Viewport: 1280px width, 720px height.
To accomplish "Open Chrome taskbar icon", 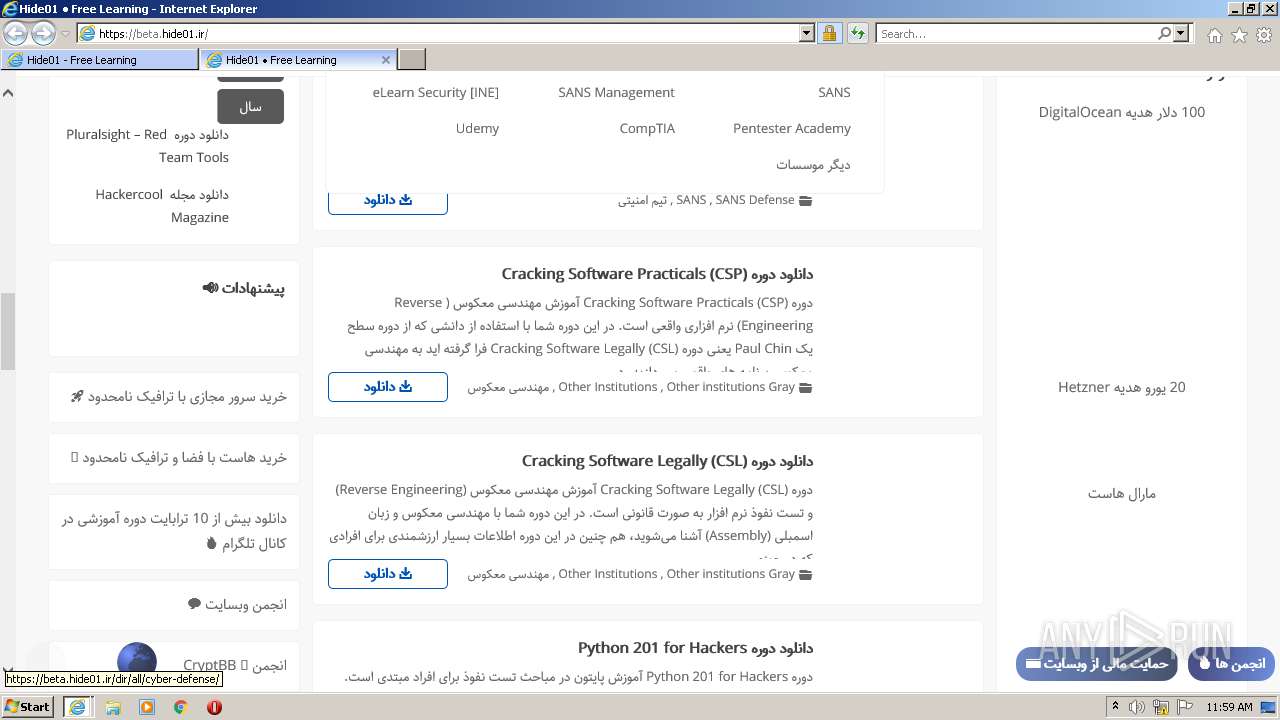I will pyautogui.click(x=181, y=707).
